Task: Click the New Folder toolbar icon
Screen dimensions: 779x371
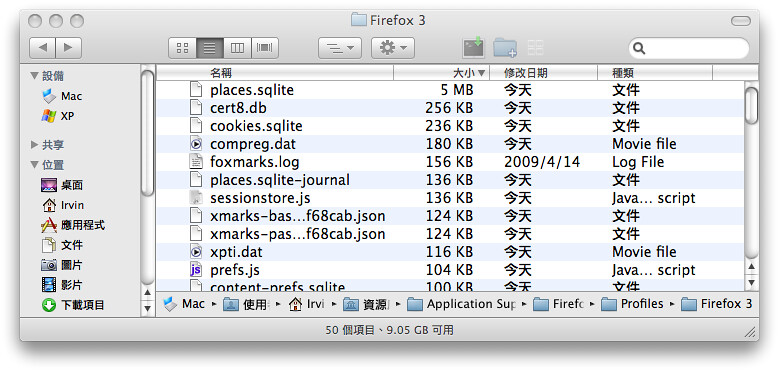Action: (x=505, y=48)
